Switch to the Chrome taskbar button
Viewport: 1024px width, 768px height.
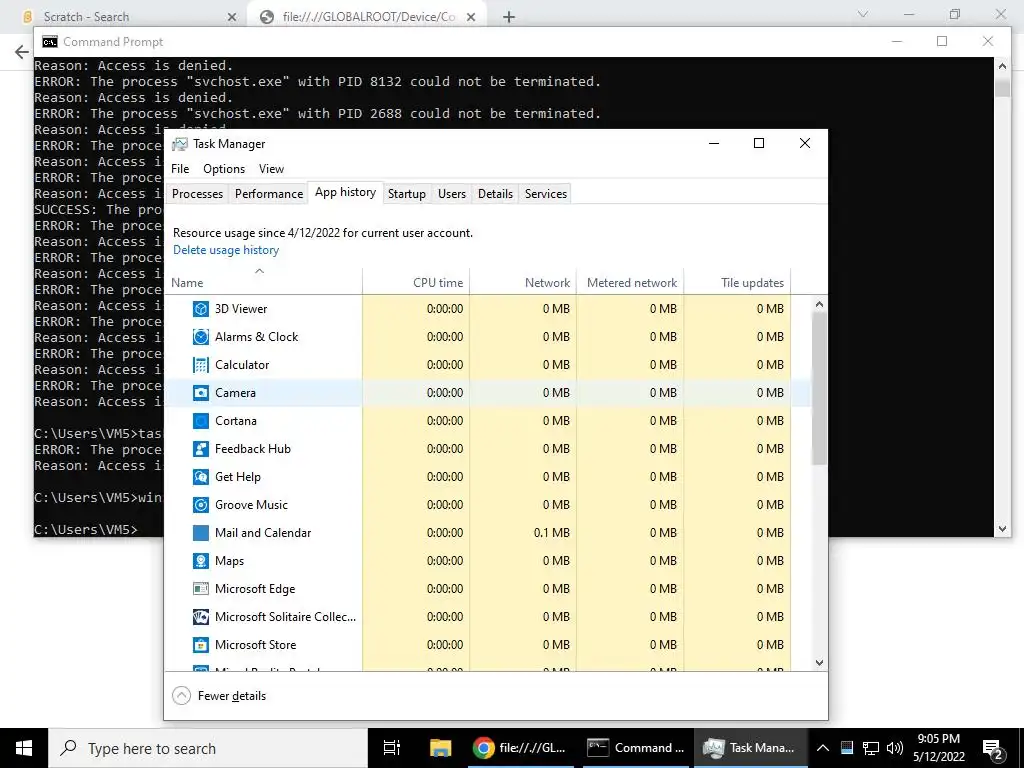pyautogui.click(x=520, y=748)
